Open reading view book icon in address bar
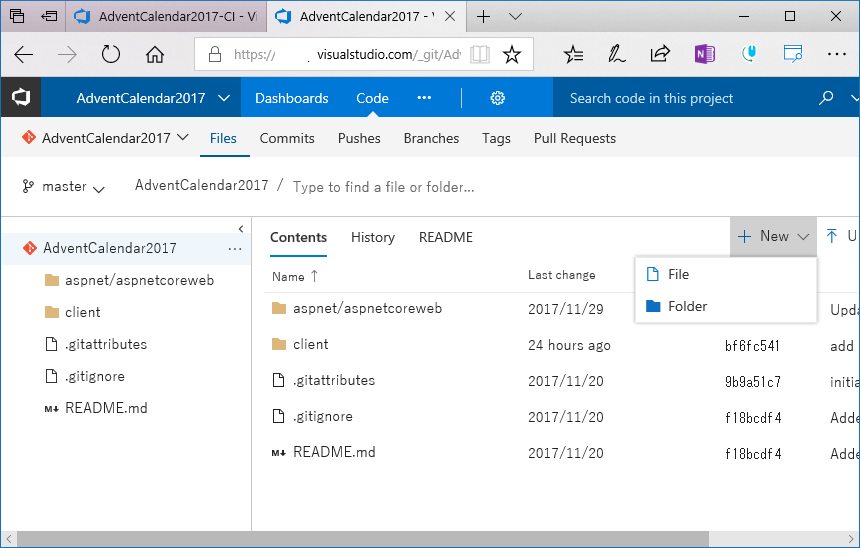 coord(480,54)
